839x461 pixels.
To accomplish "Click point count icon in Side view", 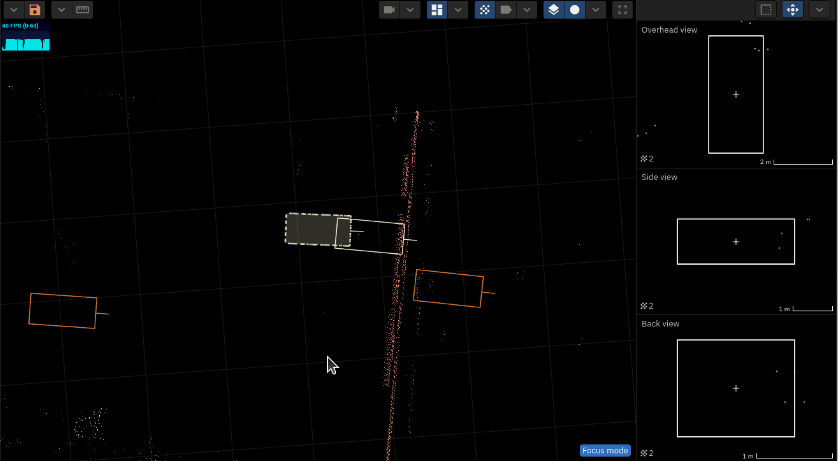I will (x=644, y=306).
